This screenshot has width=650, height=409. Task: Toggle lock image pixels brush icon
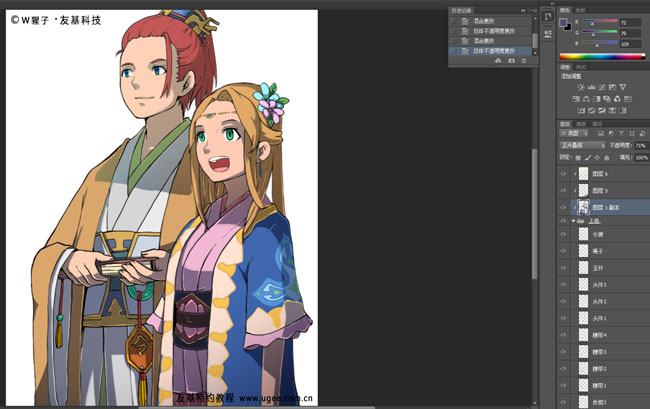(x=588, y=157)
